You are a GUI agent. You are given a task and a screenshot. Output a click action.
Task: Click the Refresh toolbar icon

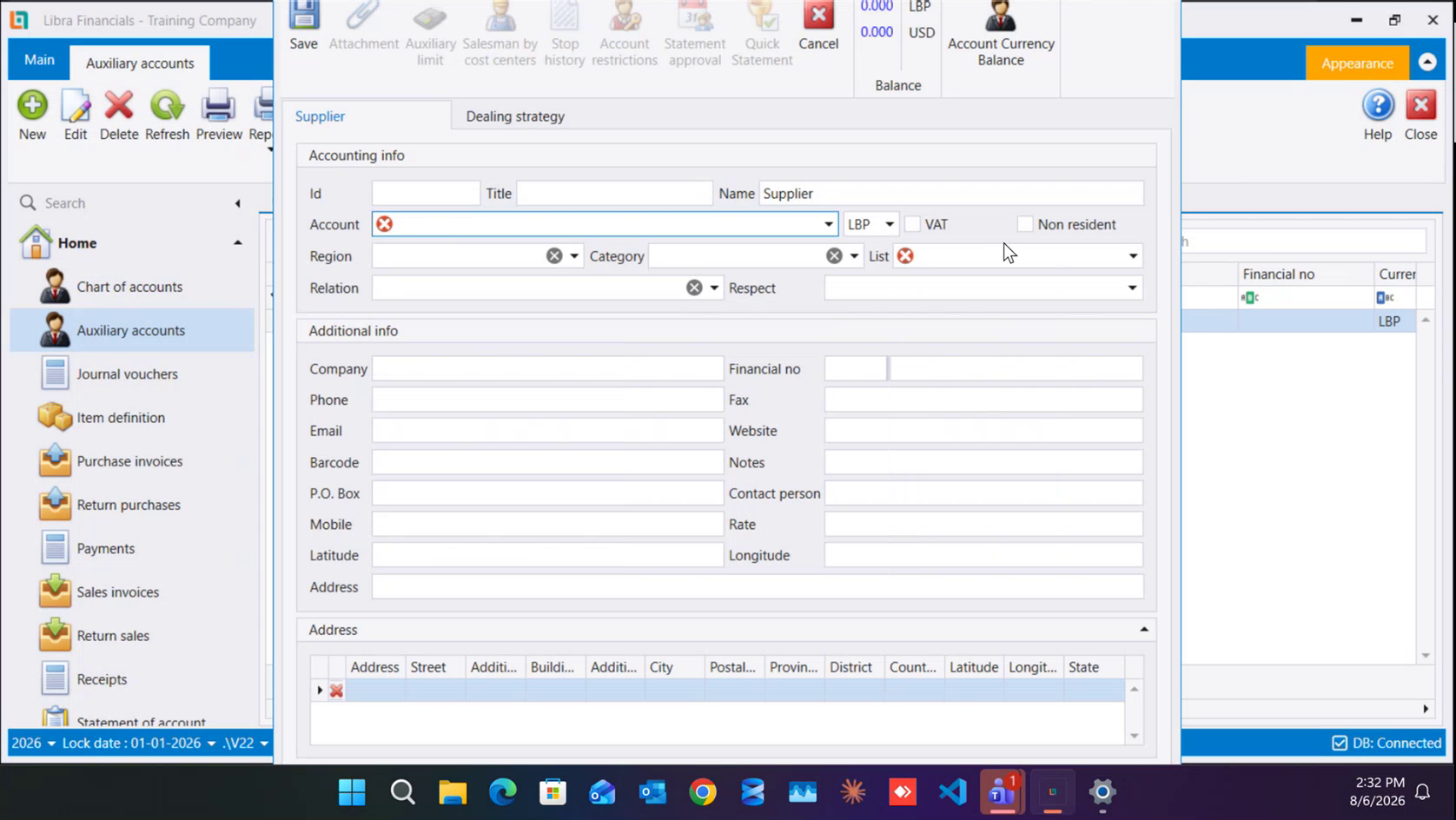(167, 116)
